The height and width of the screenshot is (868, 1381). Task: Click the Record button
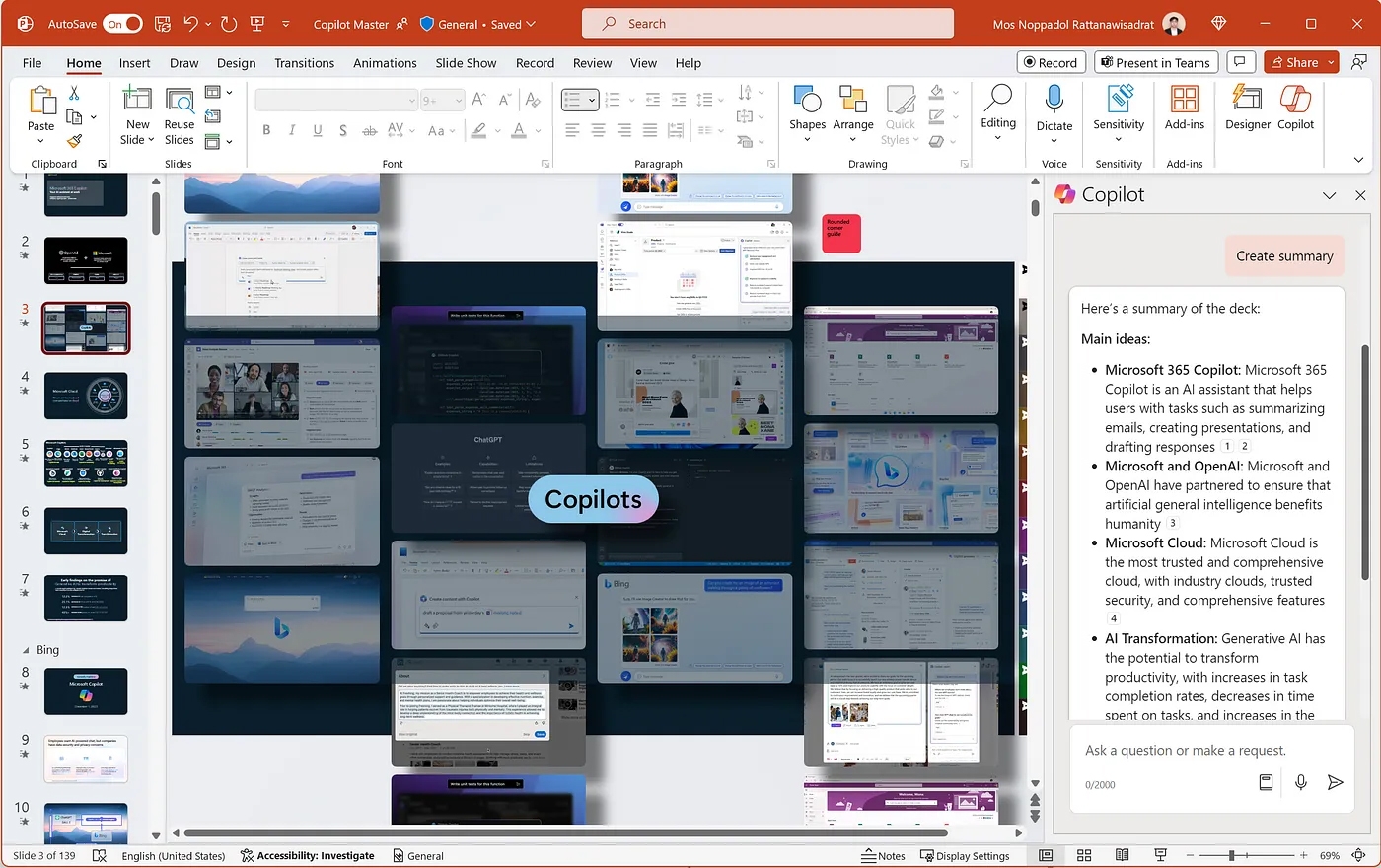pos(1051,62)
